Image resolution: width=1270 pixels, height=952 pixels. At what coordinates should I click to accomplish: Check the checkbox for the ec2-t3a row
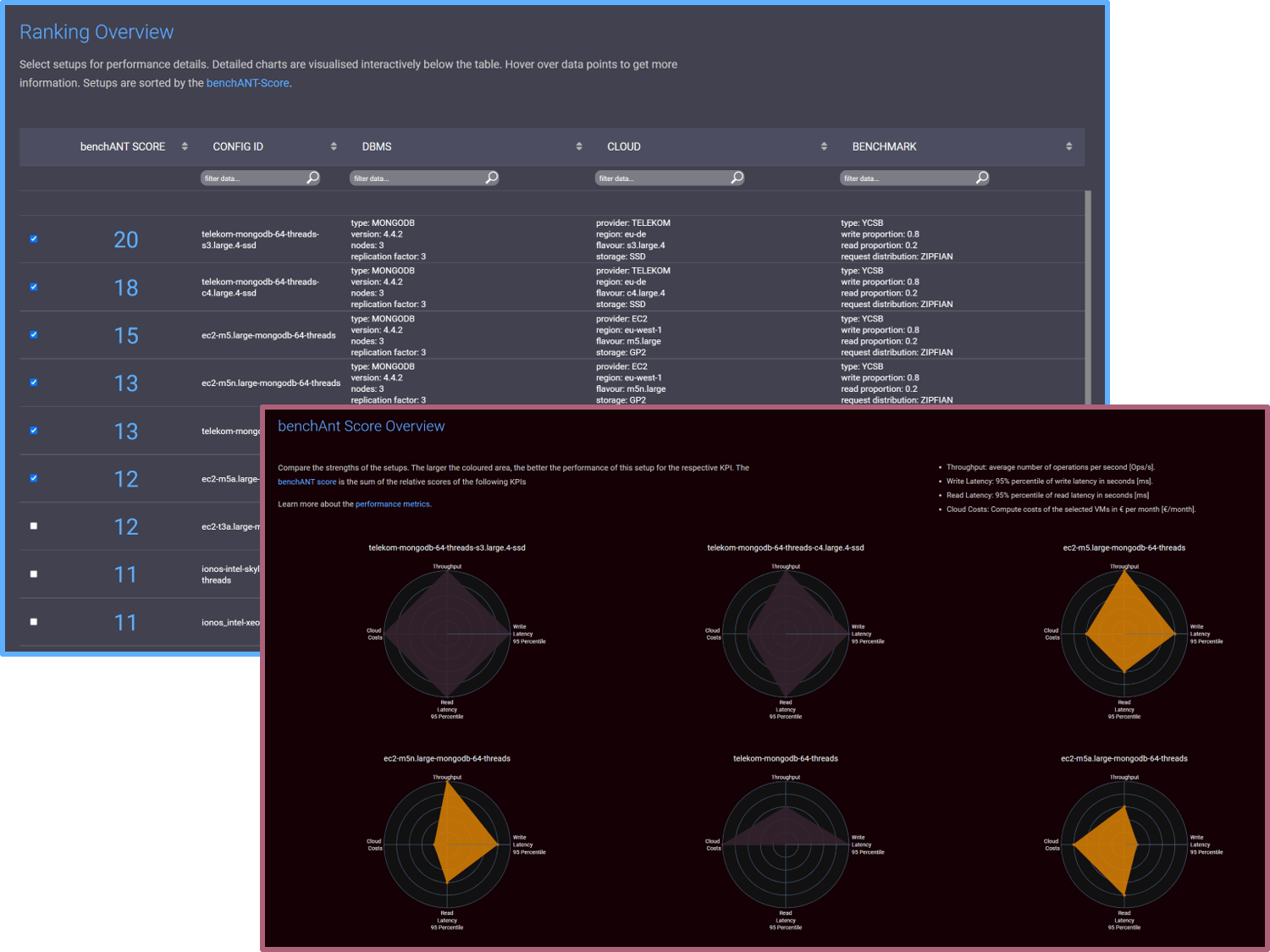33,526
